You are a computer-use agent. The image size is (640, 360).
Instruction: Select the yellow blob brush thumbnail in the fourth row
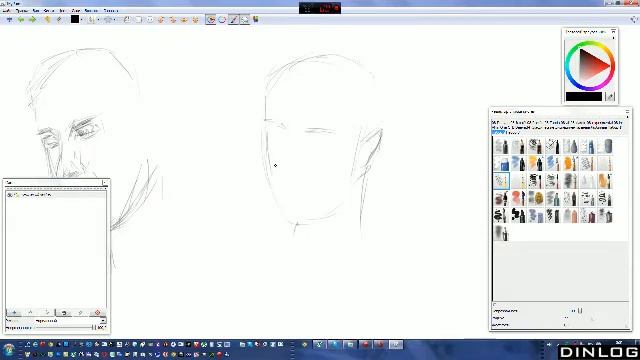(x=536, y=198)
